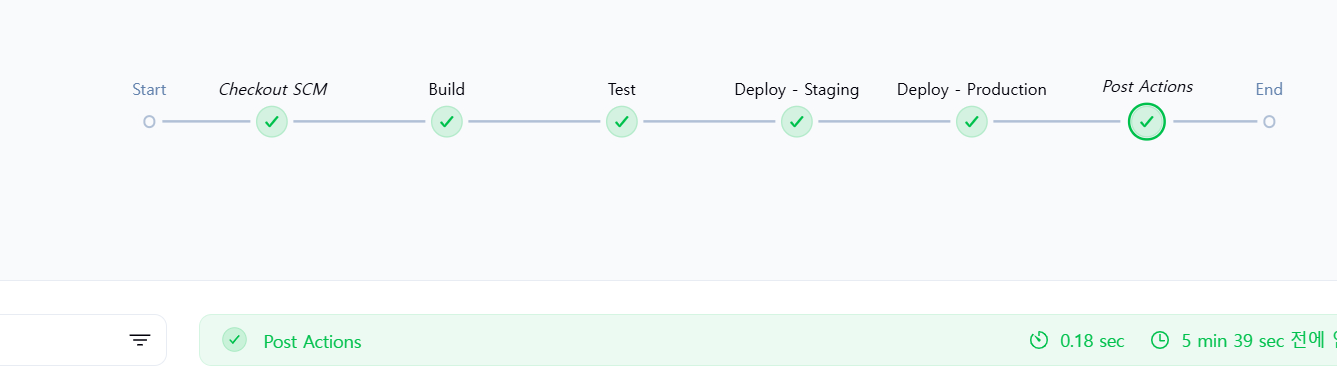Image resolution: width=1337 pixels, height=378 pixels.
Task: Click the Checkout SCM stage label
Action: tap(272, 89)
